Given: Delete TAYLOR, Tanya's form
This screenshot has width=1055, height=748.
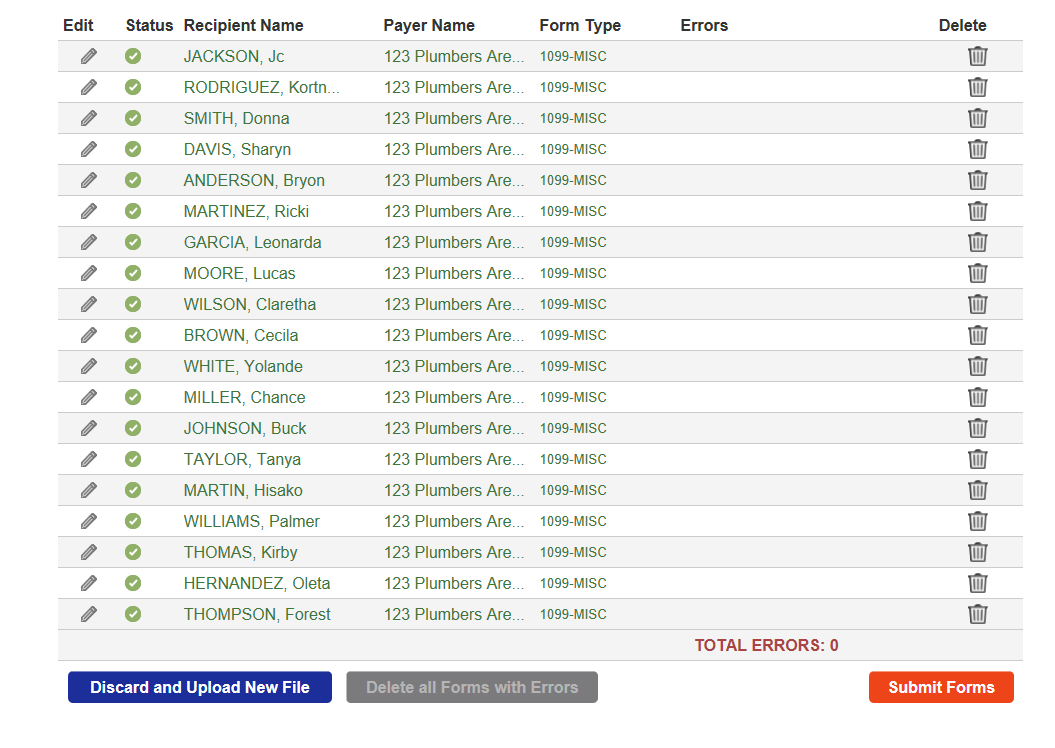Looking at the screenshot, I should pyautogui.click(x=978, y=459).
